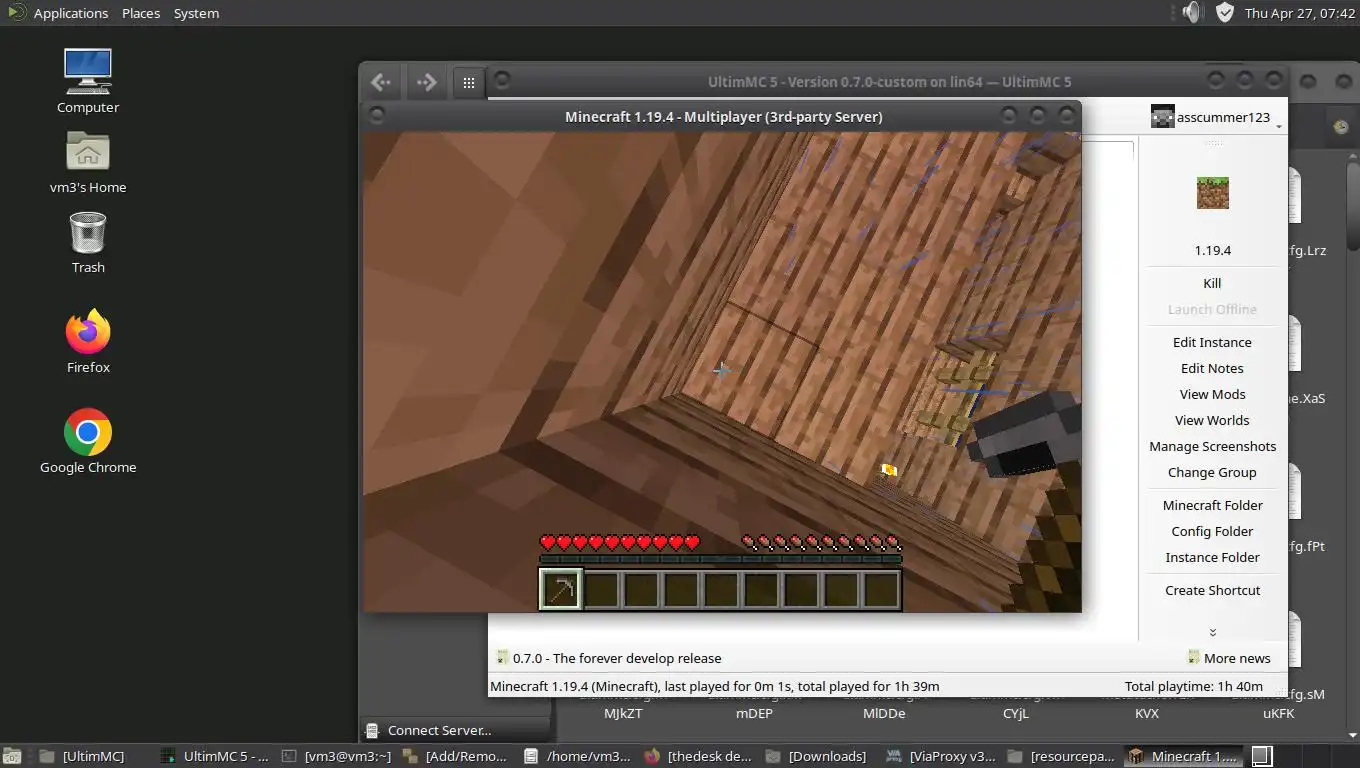Click the Total playtime status text

[1193, 686]
